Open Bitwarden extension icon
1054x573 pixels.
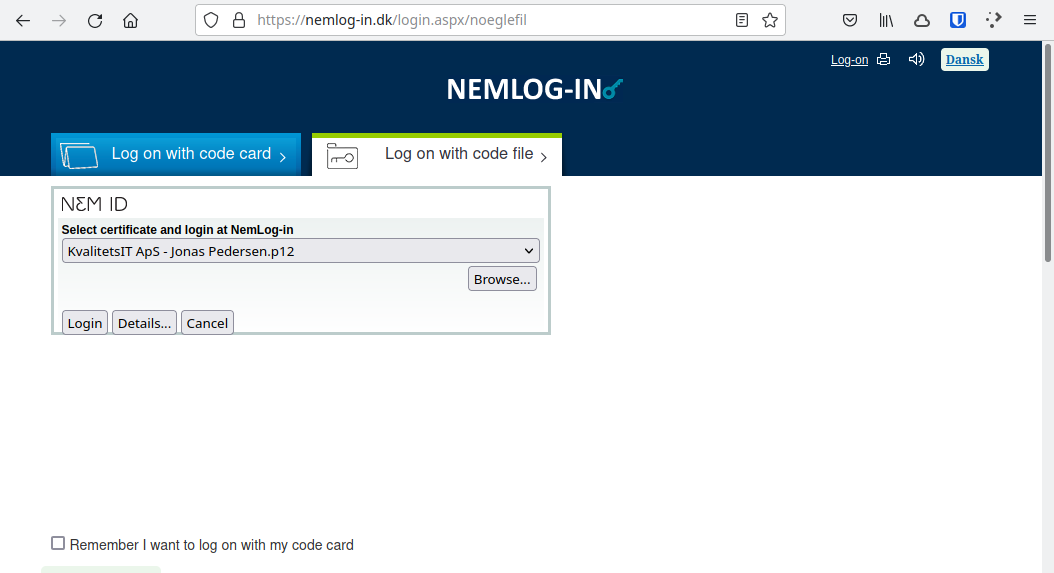coord(958,20)
